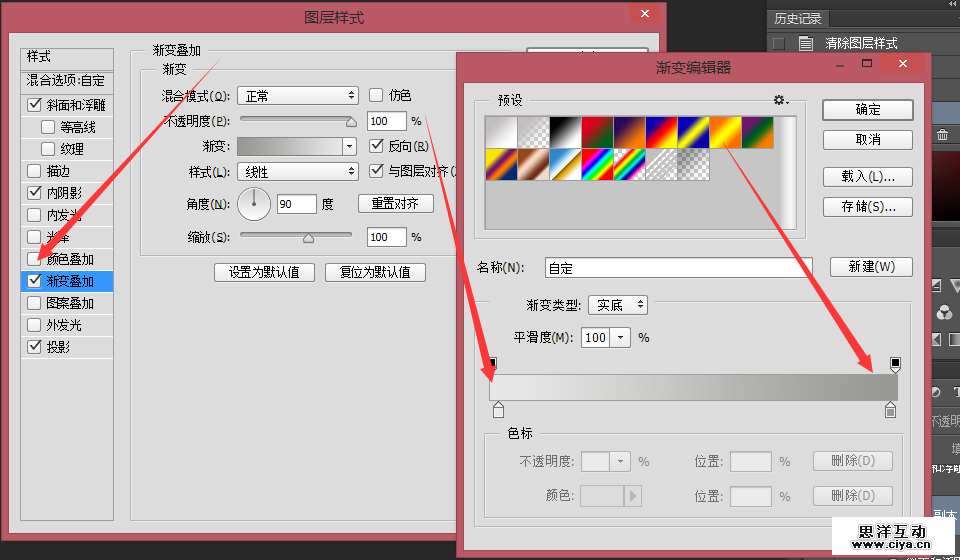This screenshot has height=560, width=960.
Task: Select the right gray color stop
Action: tap(890, 410)
